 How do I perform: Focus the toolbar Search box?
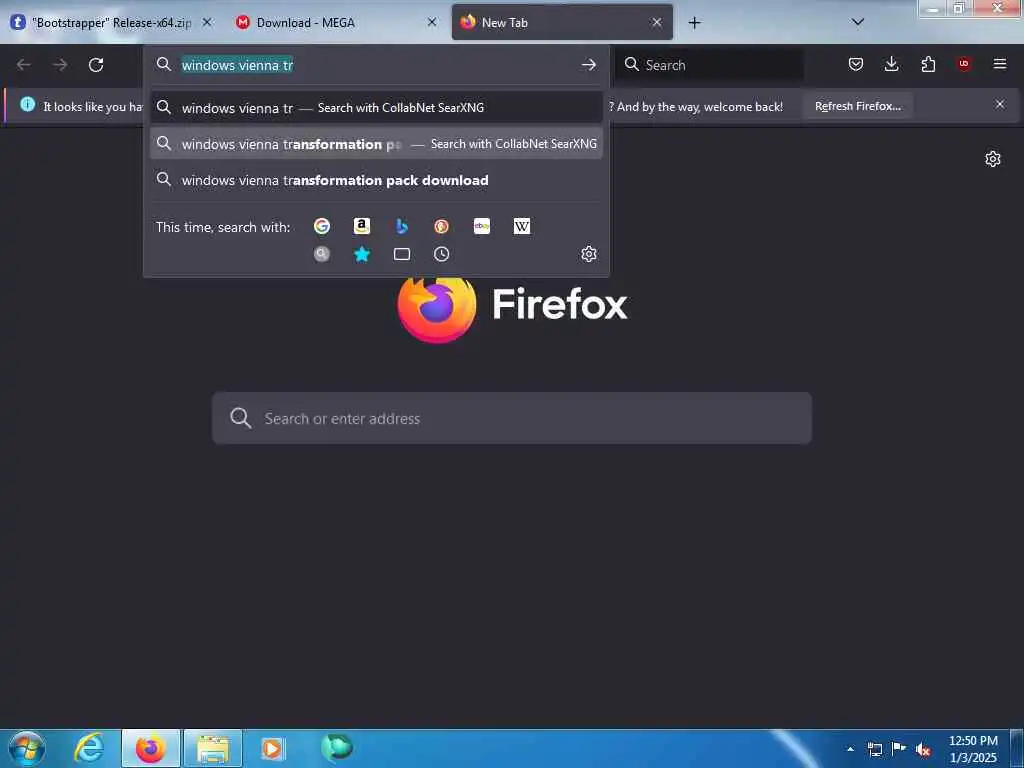tap(711, 65)
